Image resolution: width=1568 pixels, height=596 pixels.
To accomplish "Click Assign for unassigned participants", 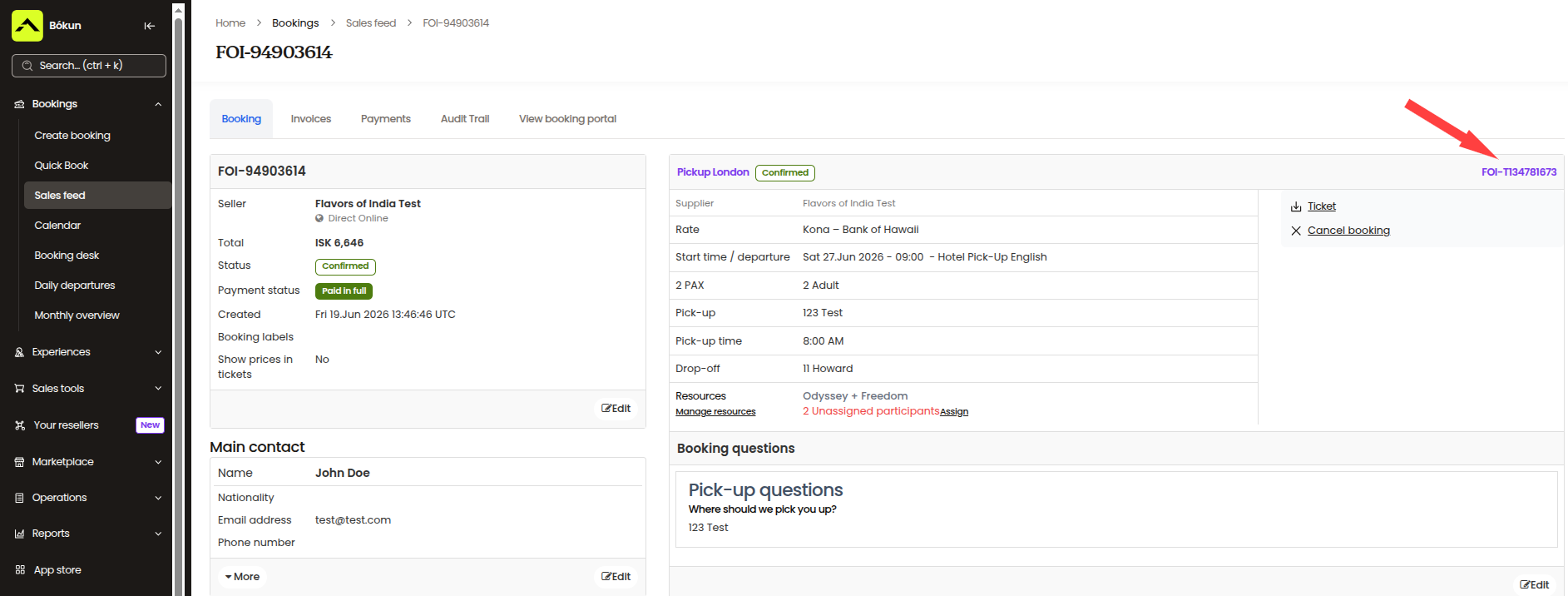I will [954, 412].
